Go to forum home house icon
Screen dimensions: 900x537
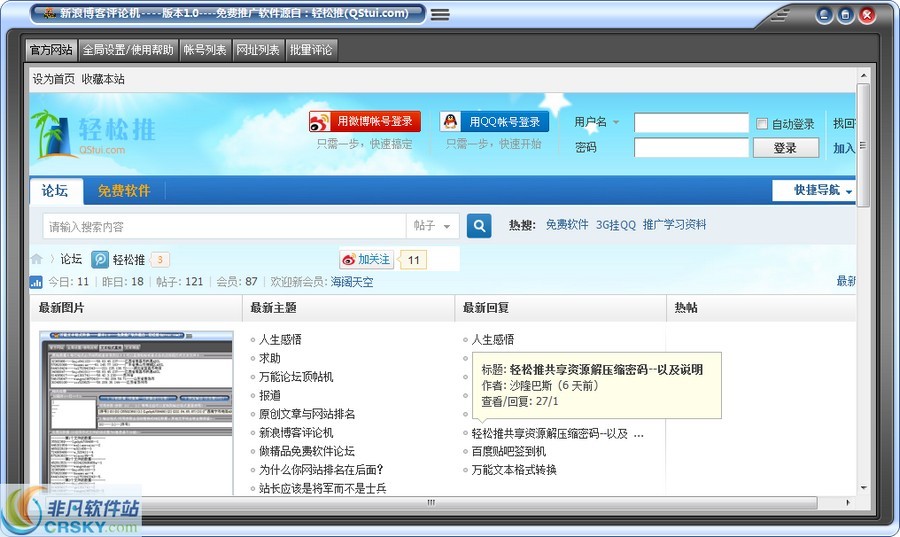pyautogui.click(x=37, y=259)
